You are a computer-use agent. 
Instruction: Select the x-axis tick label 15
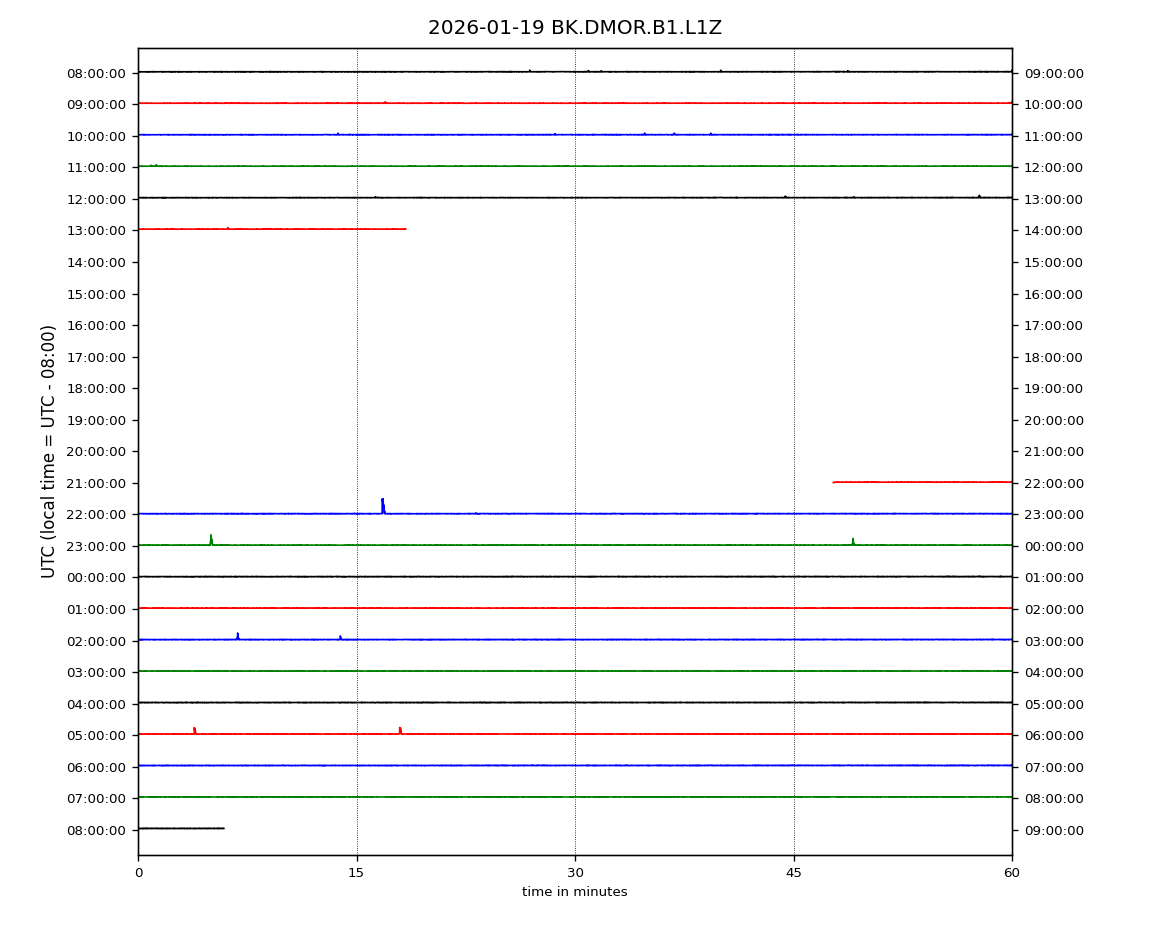pos(356,873)
